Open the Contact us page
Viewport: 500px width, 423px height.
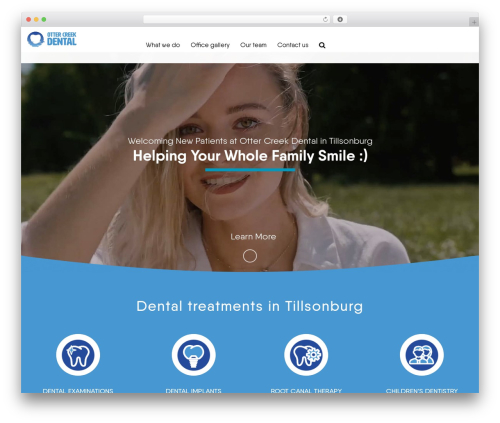click(293, 45)
